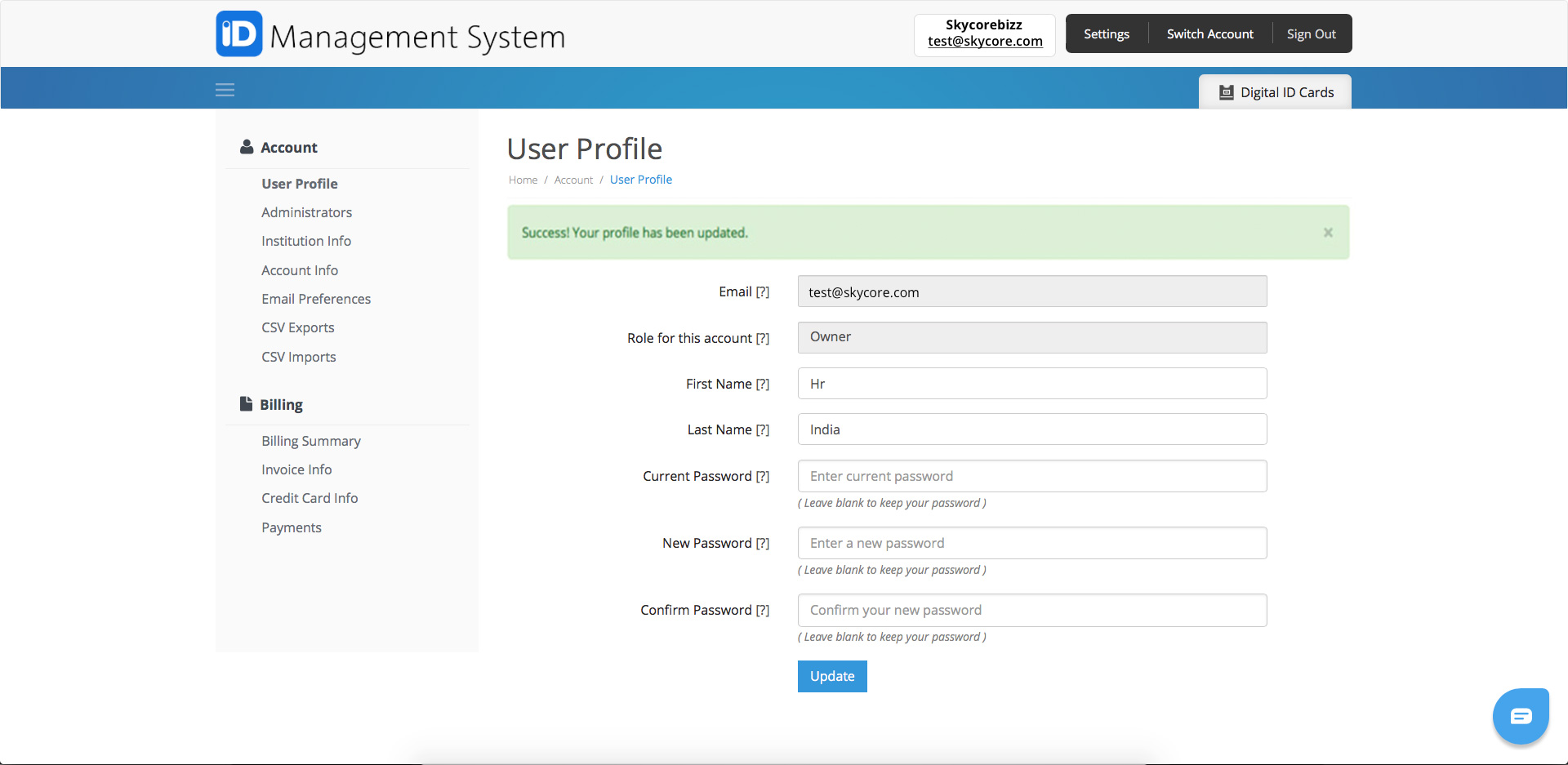Click the Role for this account help icon
Image resolution: width=1568 pixels, height=765 pixels.
(x=763, y=338)
